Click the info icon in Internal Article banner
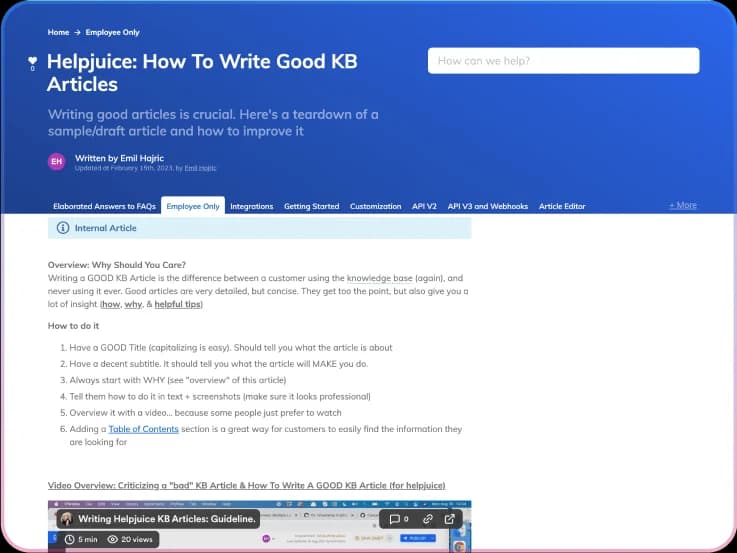This screenshot has width=737, height=553. click(63, 228)
